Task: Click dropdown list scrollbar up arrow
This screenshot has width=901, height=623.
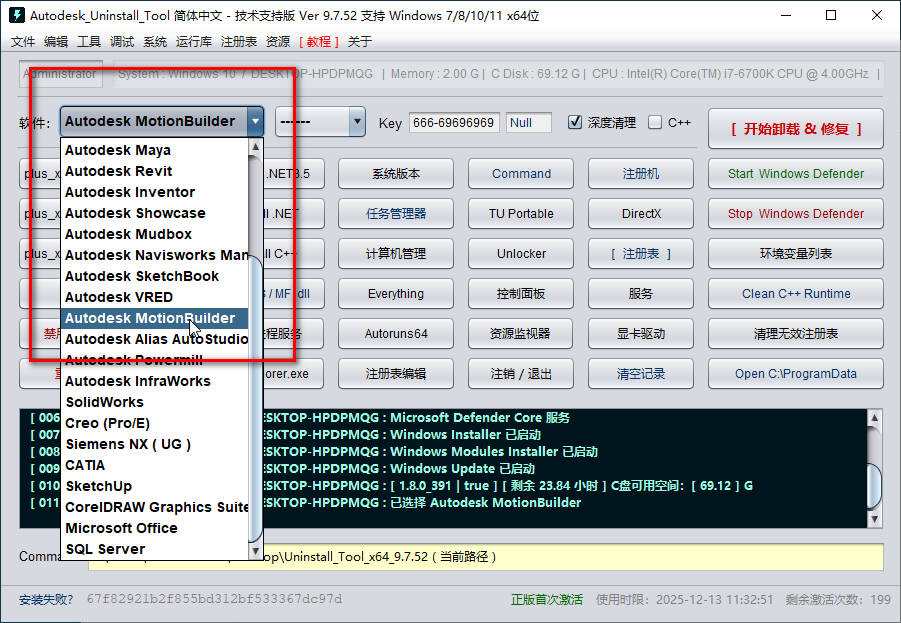Action: click(256, 147)
